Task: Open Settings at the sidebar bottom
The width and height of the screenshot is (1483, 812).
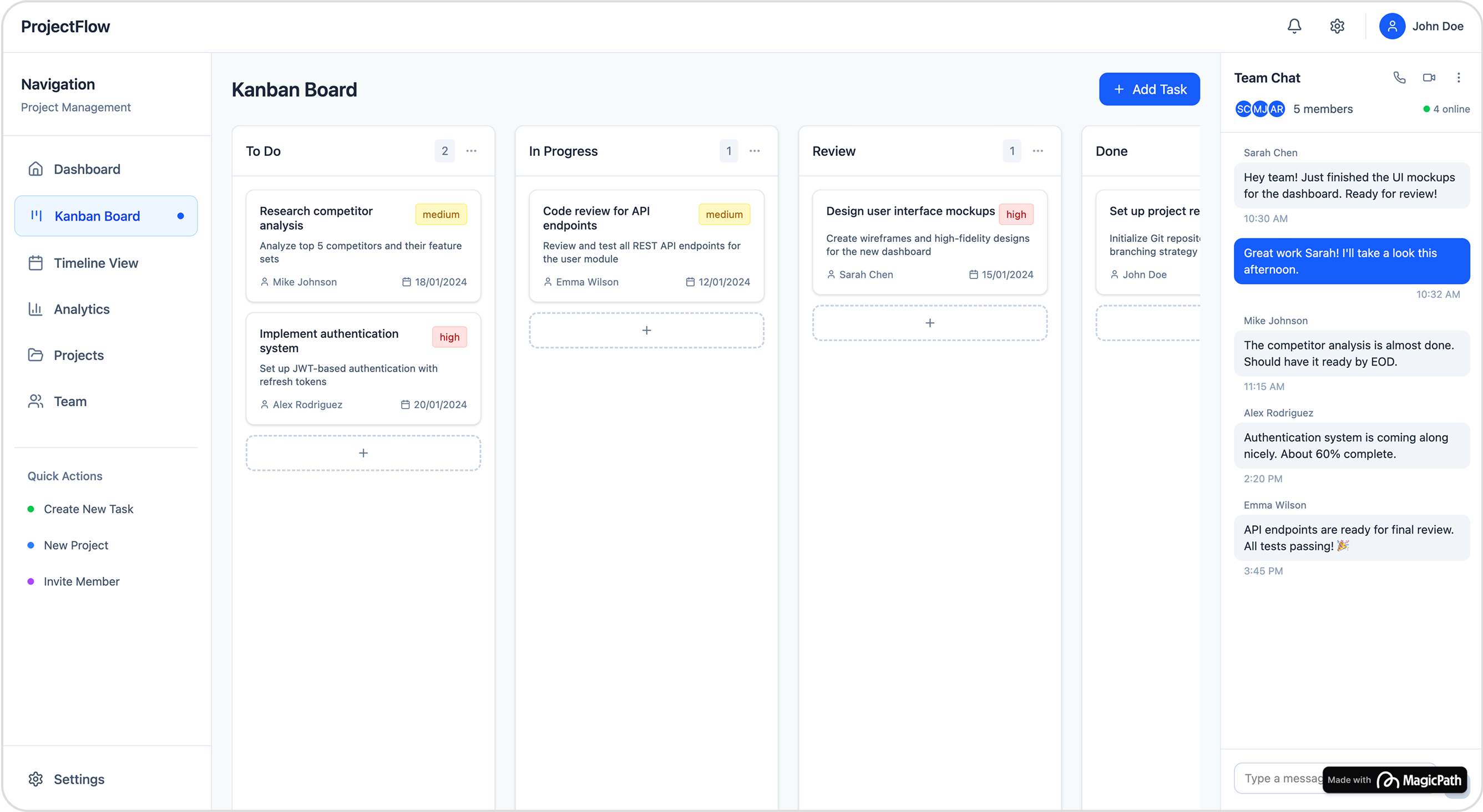Action: tap(78, 779)
